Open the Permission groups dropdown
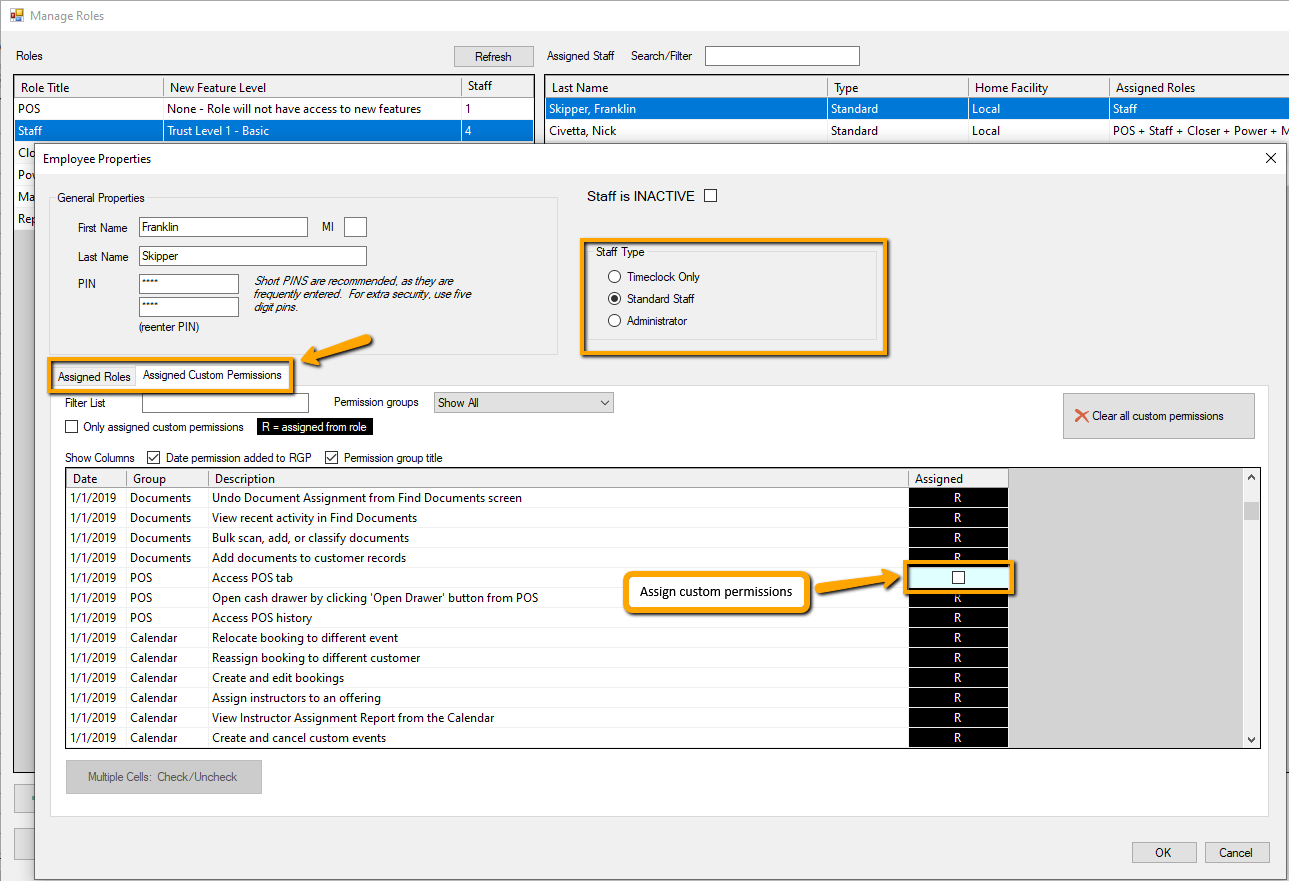The image size is (1289, 881). 524,403
